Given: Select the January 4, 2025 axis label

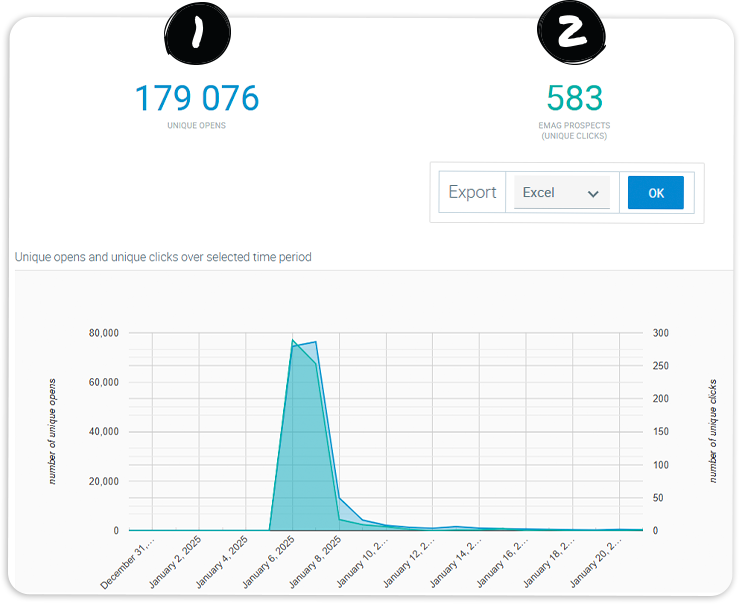Looking at the screenshot, I should [224, 562].
